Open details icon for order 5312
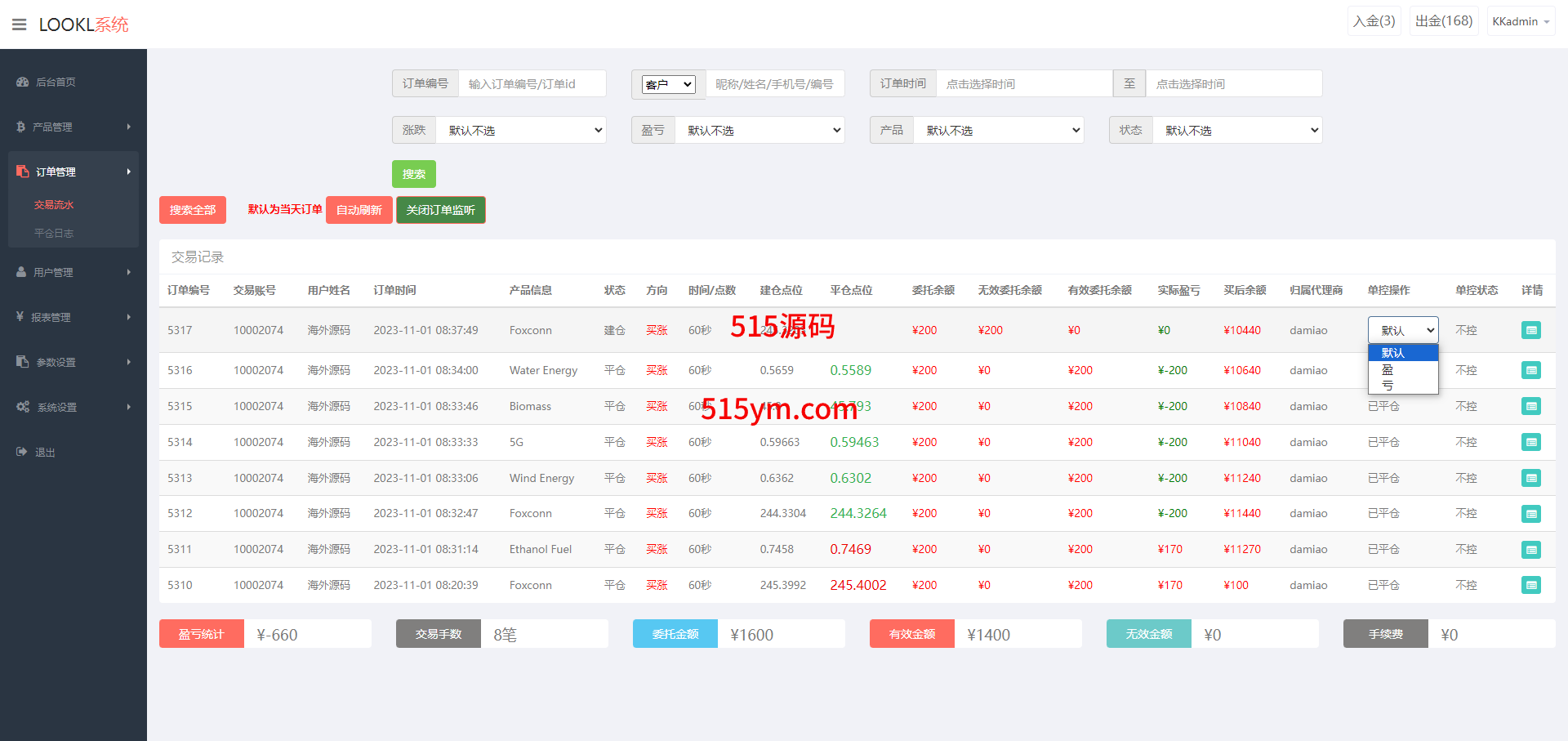The image size is (1568, 741). click(1530, 514)
